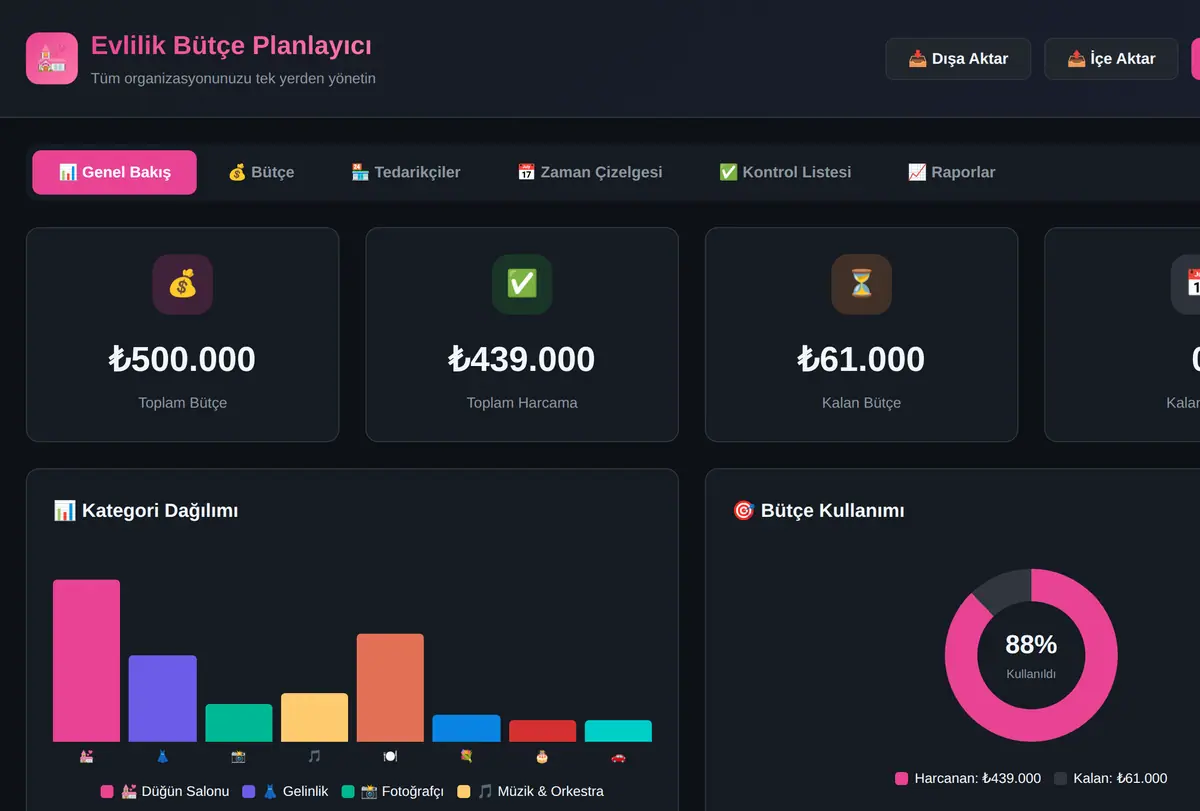Click the Bütçe Kullanımı heading
This screenshot has width=1200, height=811.
818,511
